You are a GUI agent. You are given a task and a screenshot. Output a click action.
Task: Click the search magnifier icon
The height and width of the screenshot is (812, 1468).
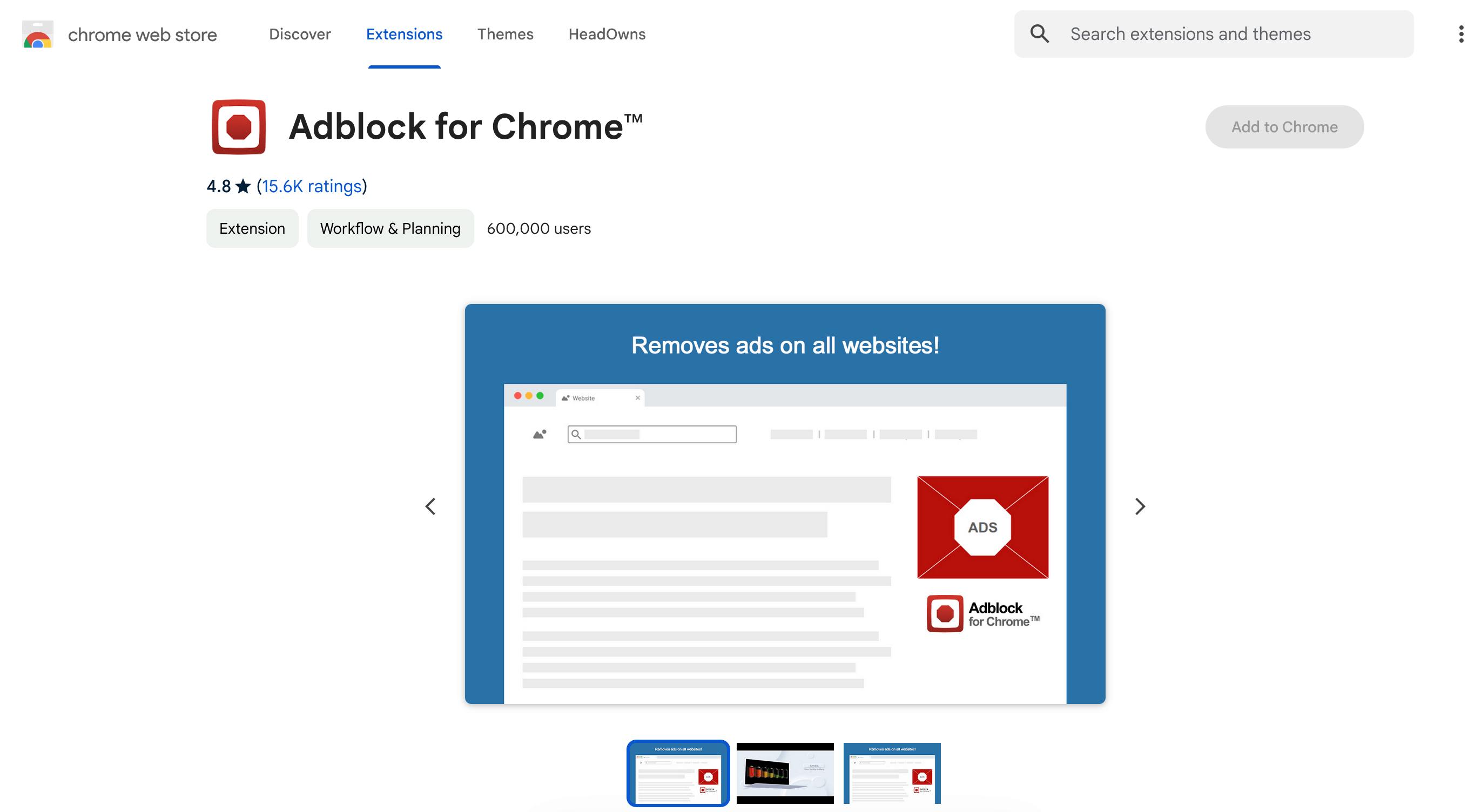(1040, 34)
